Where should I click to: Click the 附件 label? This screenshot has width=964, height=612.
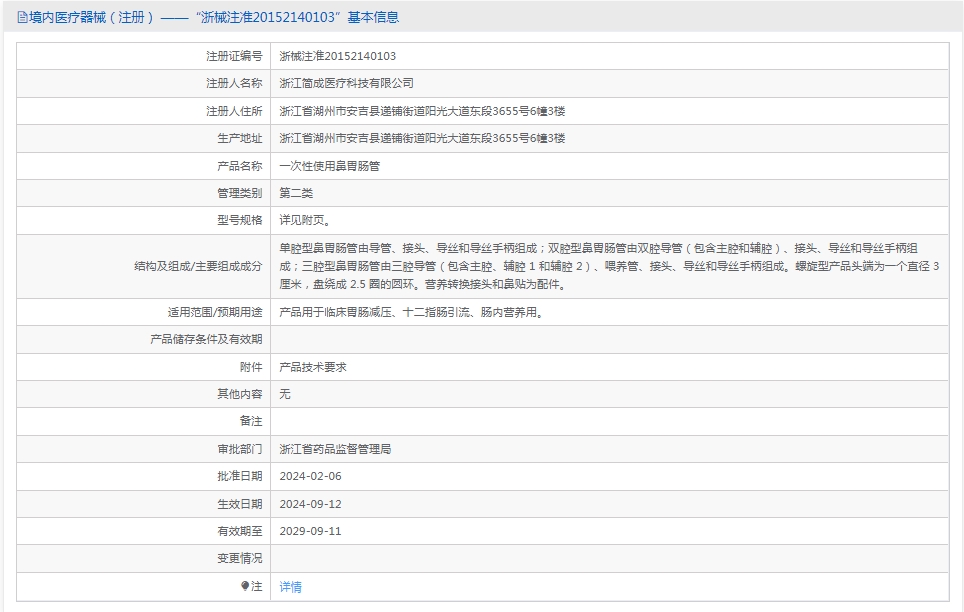click(x=251, y=367)
